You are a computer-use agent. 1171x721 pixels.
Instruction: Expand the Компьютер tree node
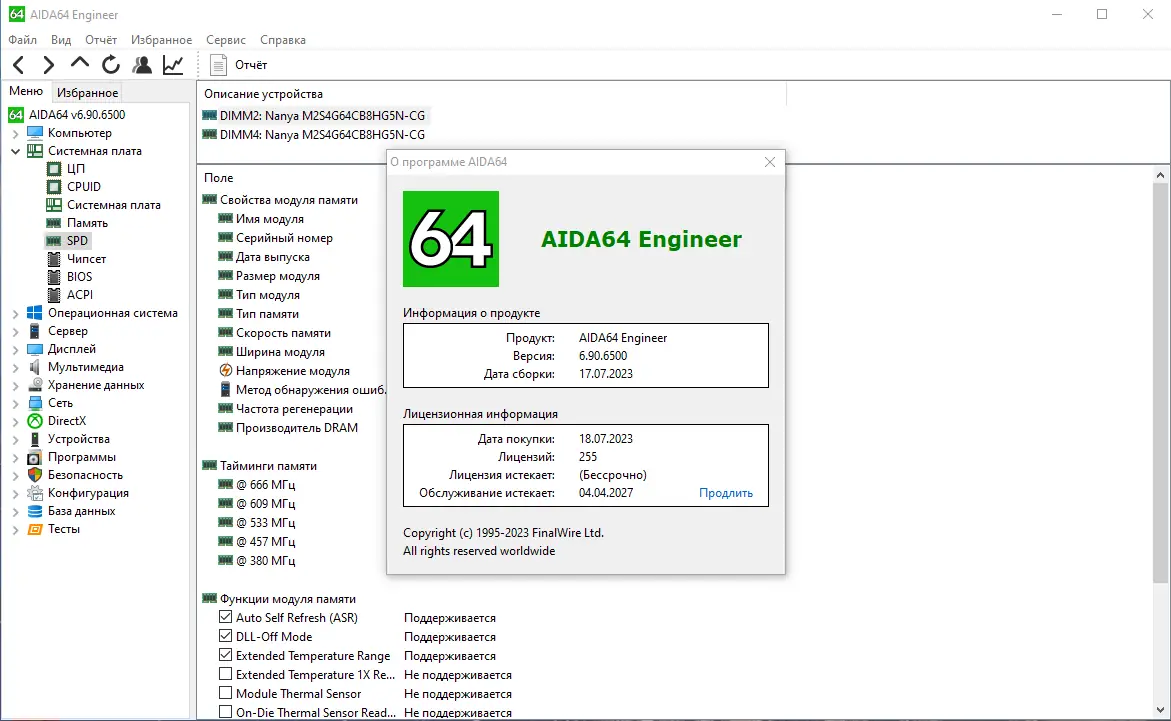pyautogui.click(x=16, y=133)
